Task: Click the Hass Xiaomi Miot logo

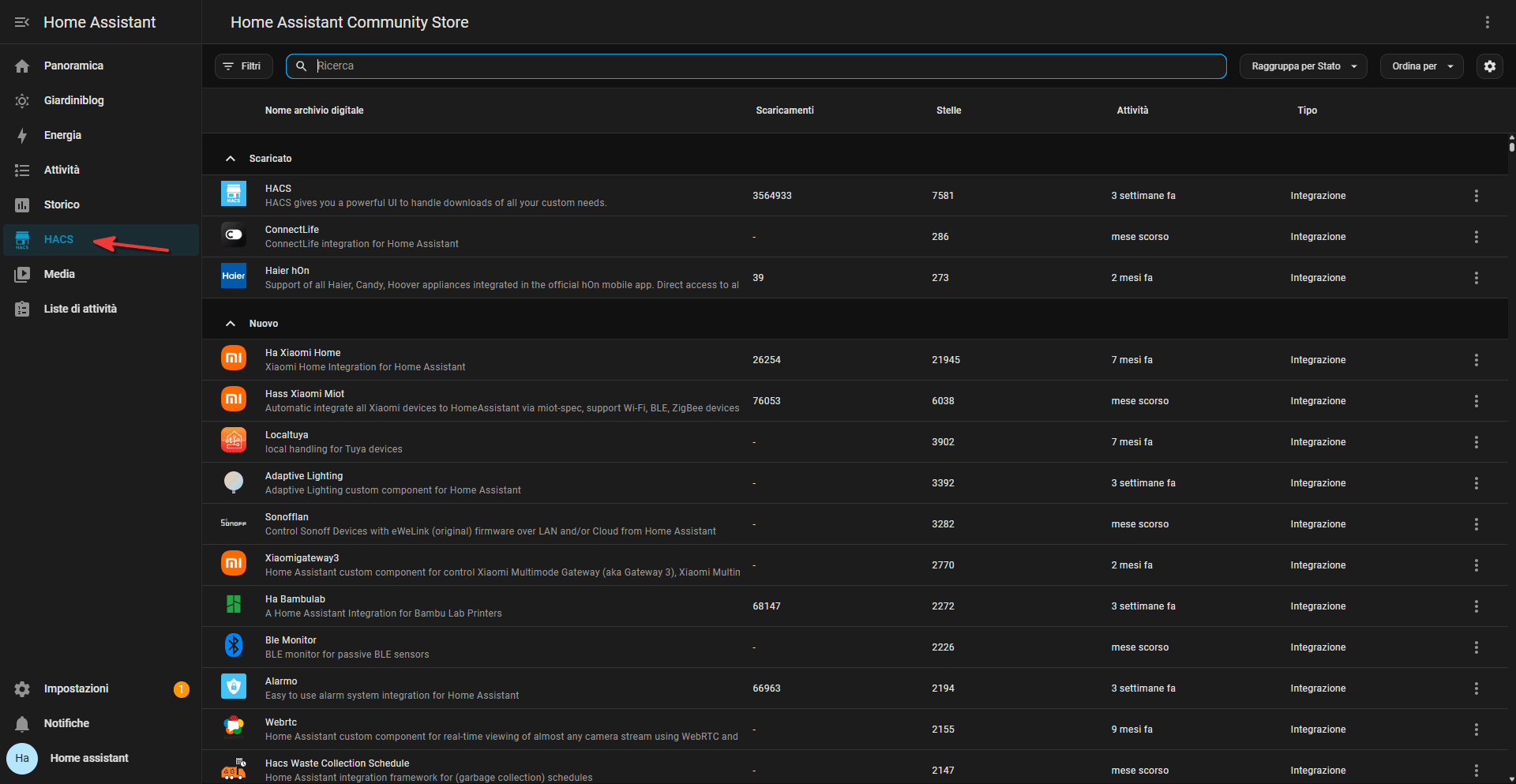Action: pos(234,400)
